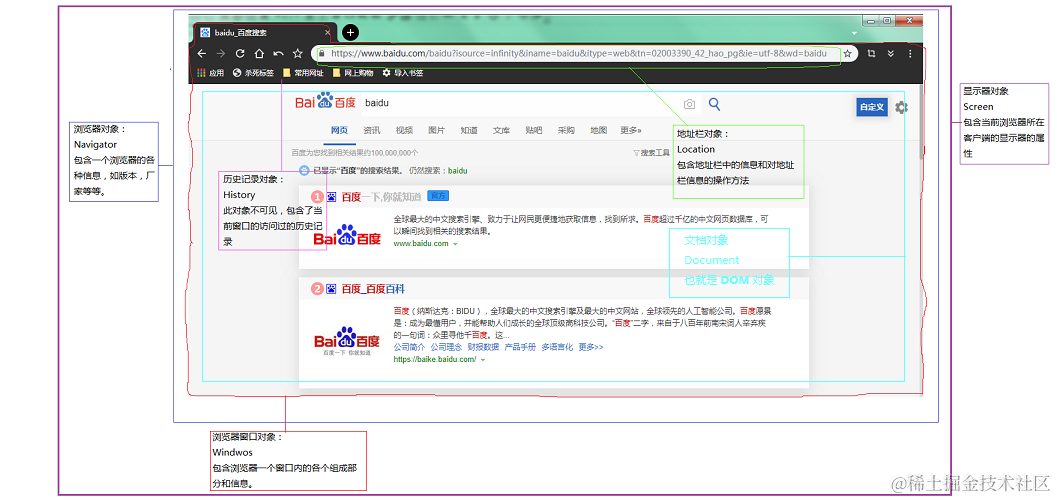The height and width of the screenshot is (500, 1057).
Task: Open the 搜索工具 filter
Action: pos(651,153)
